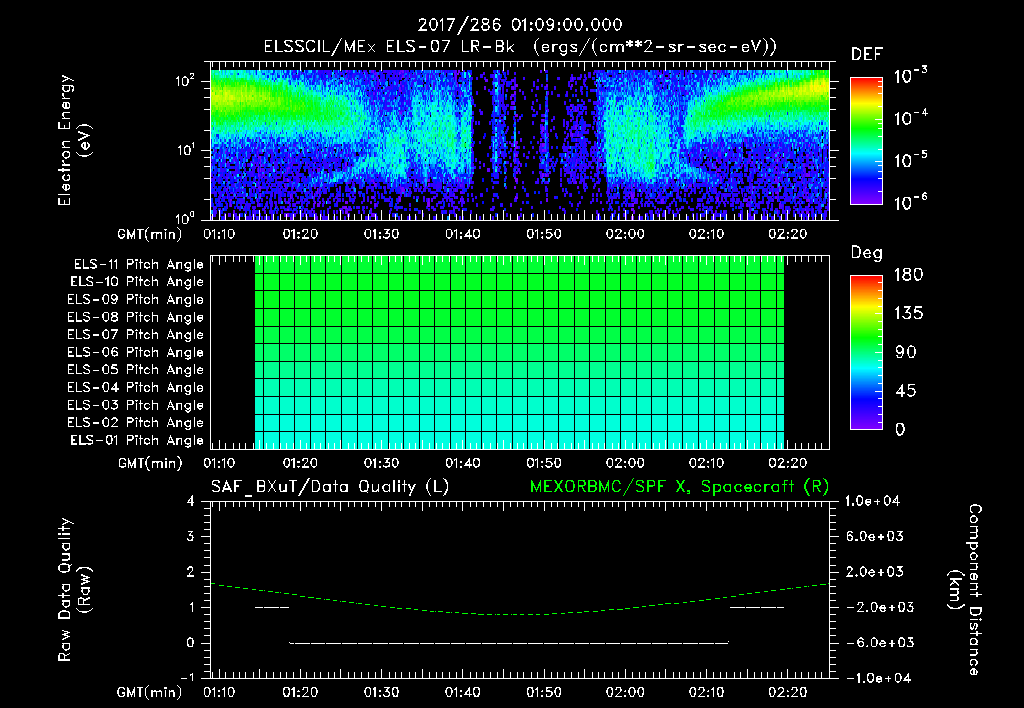Click the 'Component Distance (km)' axis label

pos(965,590)
